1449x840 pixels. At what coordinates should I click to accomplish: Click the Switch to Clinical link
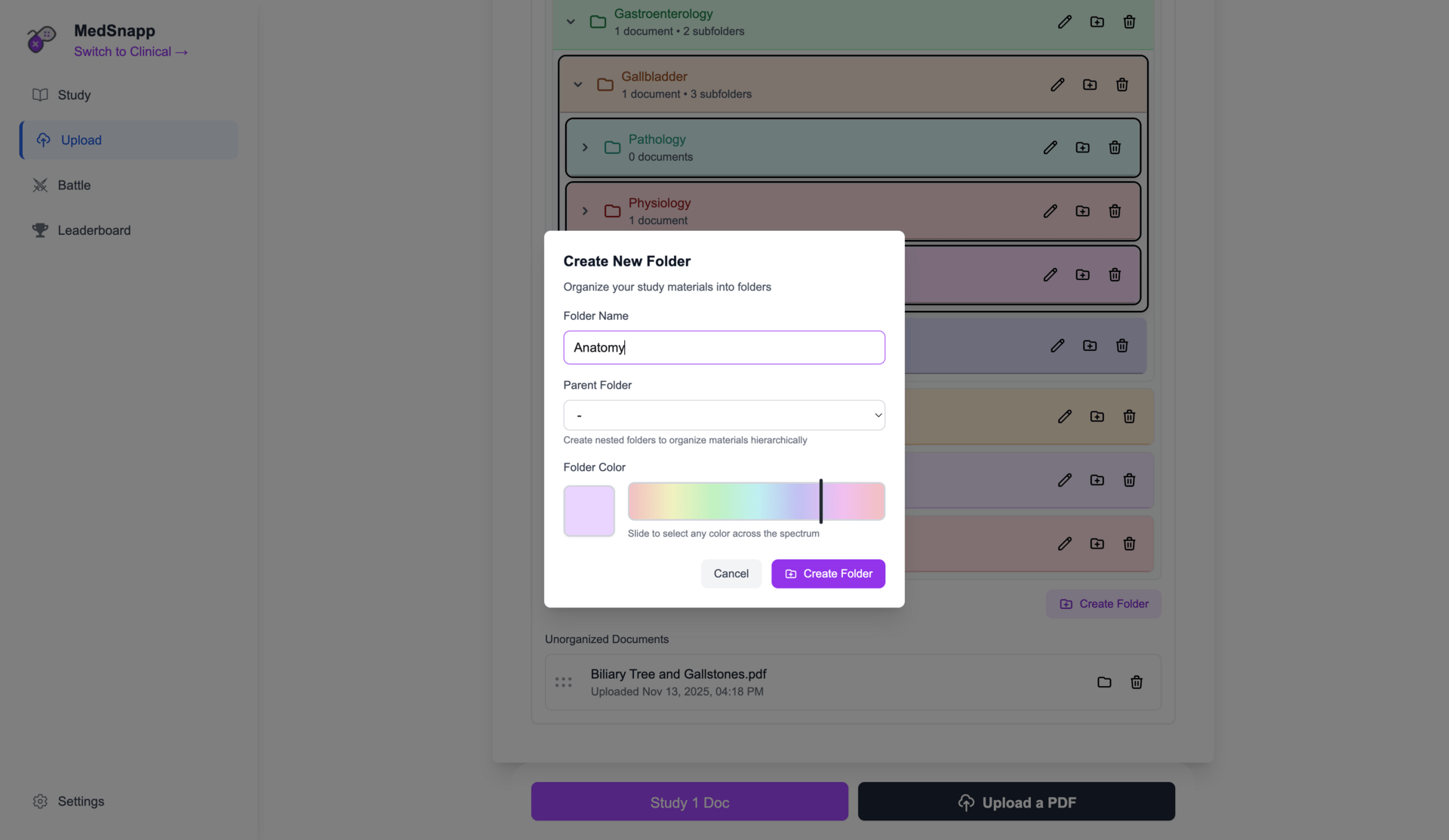point(131,51)
